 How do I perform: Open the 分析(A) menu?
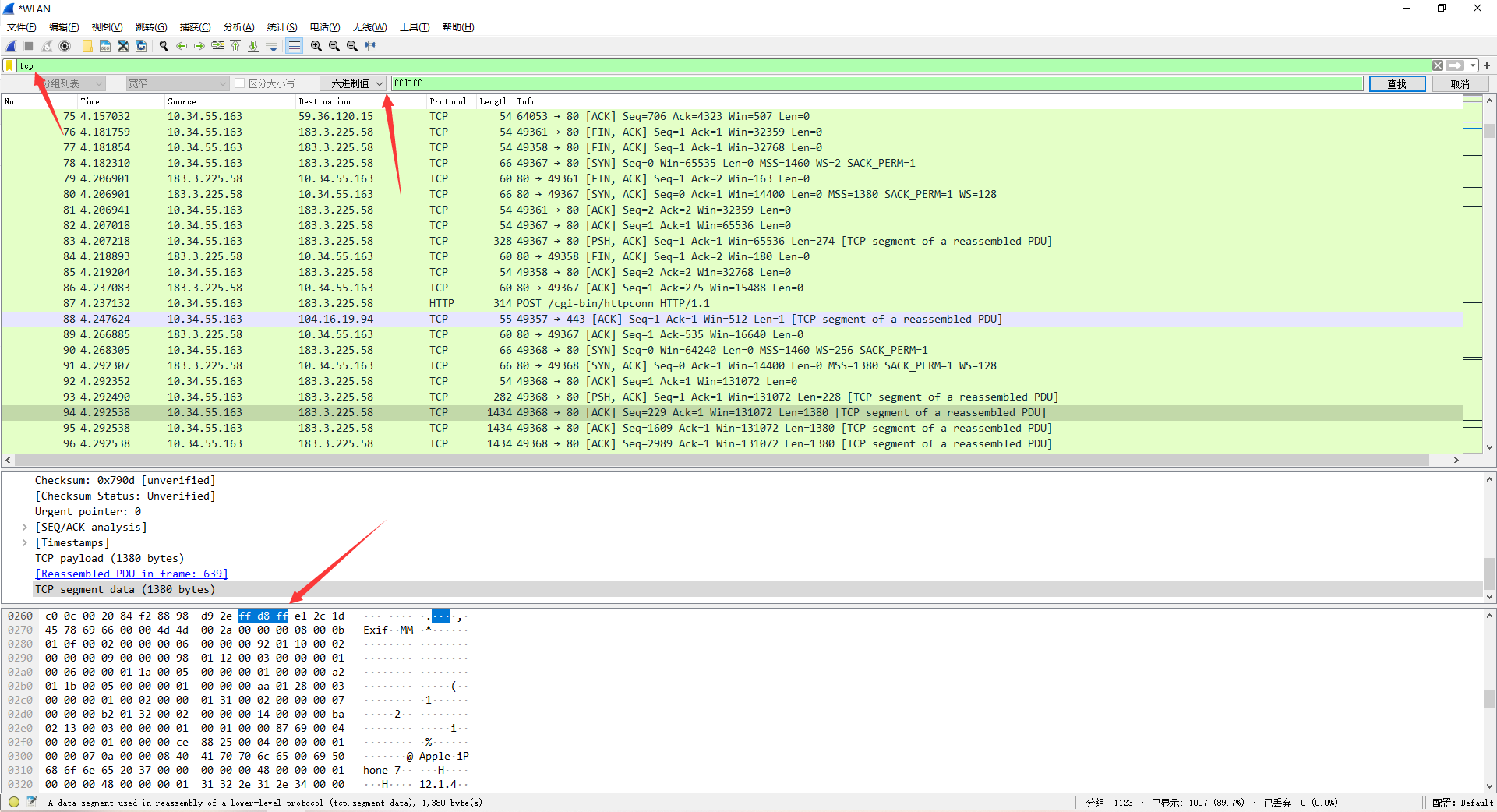pos(238,27)
